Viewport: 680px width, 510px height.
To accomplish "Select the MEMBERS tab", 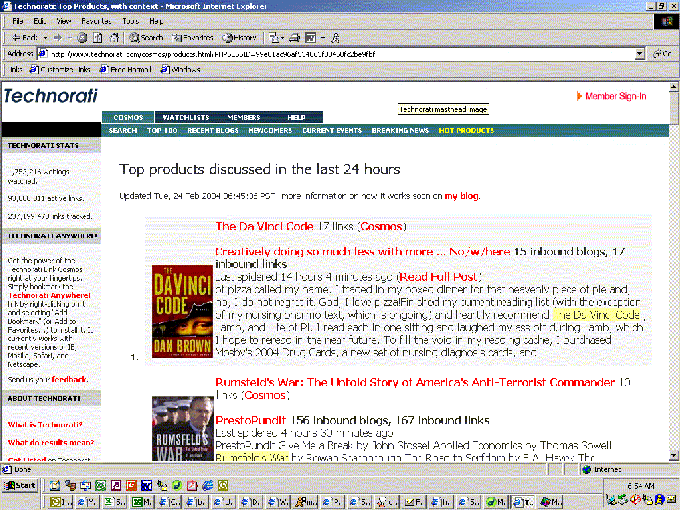I will point(244,117).
